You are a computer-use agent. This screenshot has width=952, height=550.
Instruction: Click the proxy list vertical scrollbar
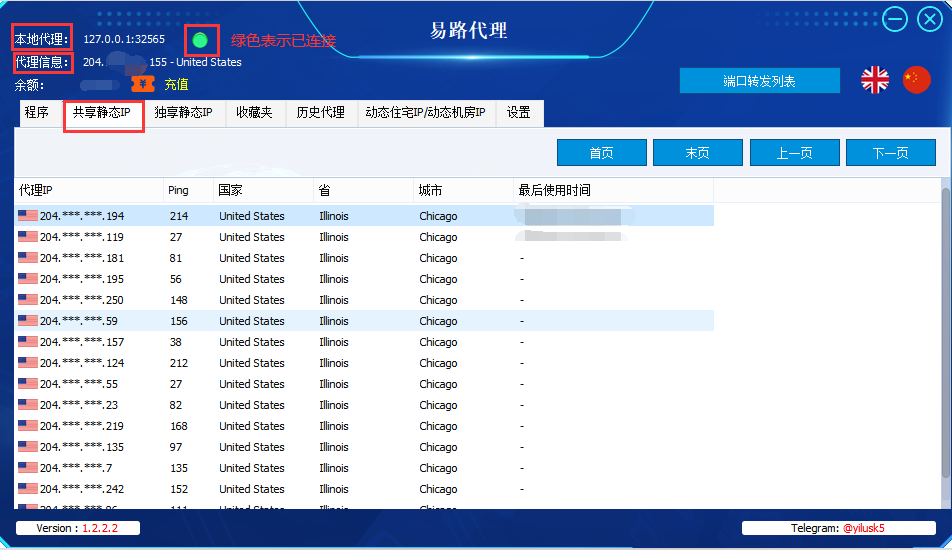tap(946, 333)
